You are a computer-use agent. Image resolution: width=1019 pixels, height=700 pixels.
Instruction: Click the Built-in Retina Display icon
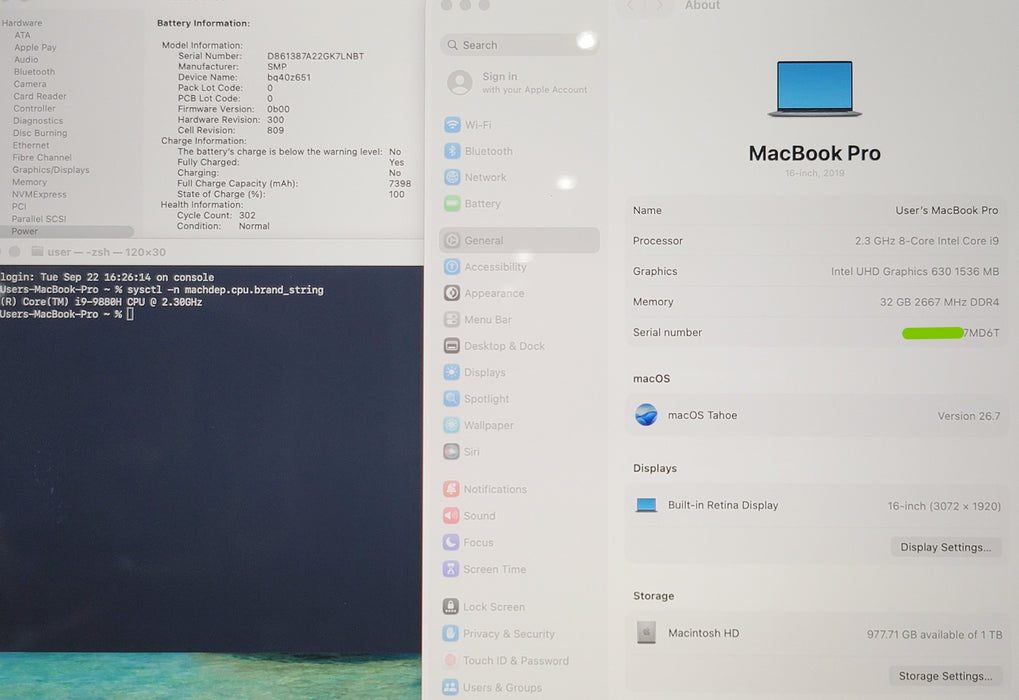646,505
